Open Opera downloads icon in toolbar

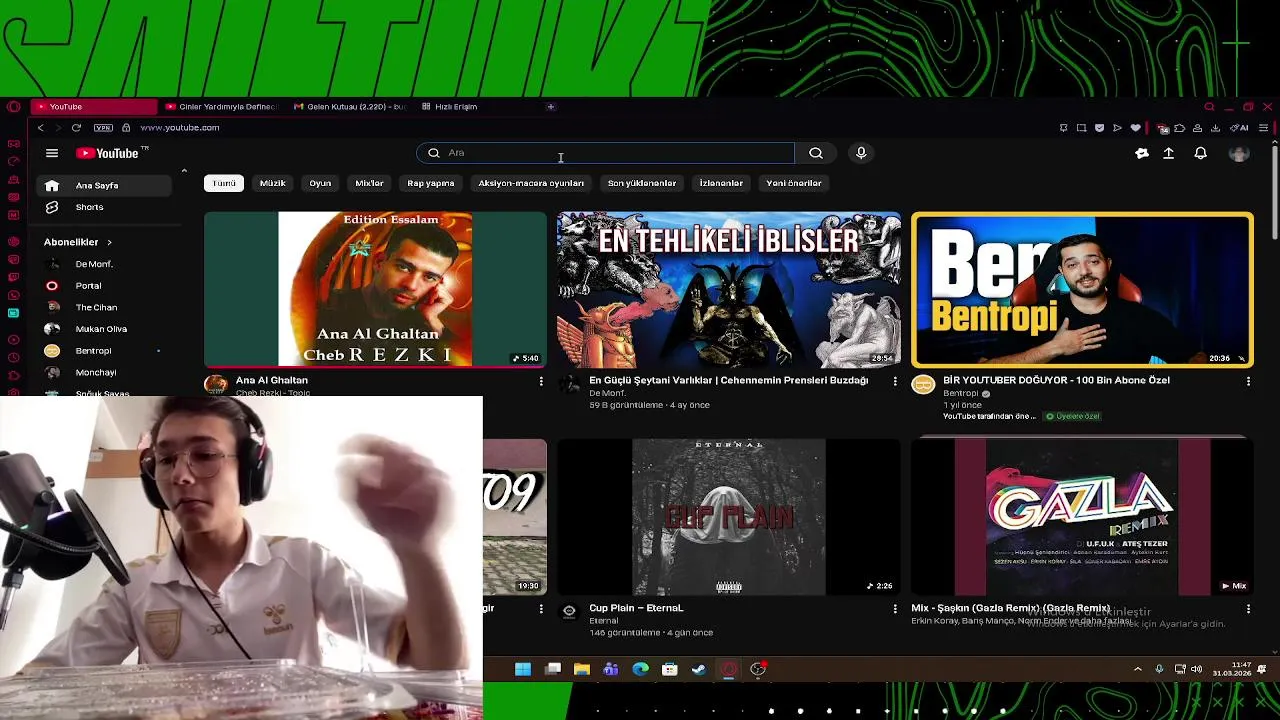pyautogui.click(x=1215, y=128)
